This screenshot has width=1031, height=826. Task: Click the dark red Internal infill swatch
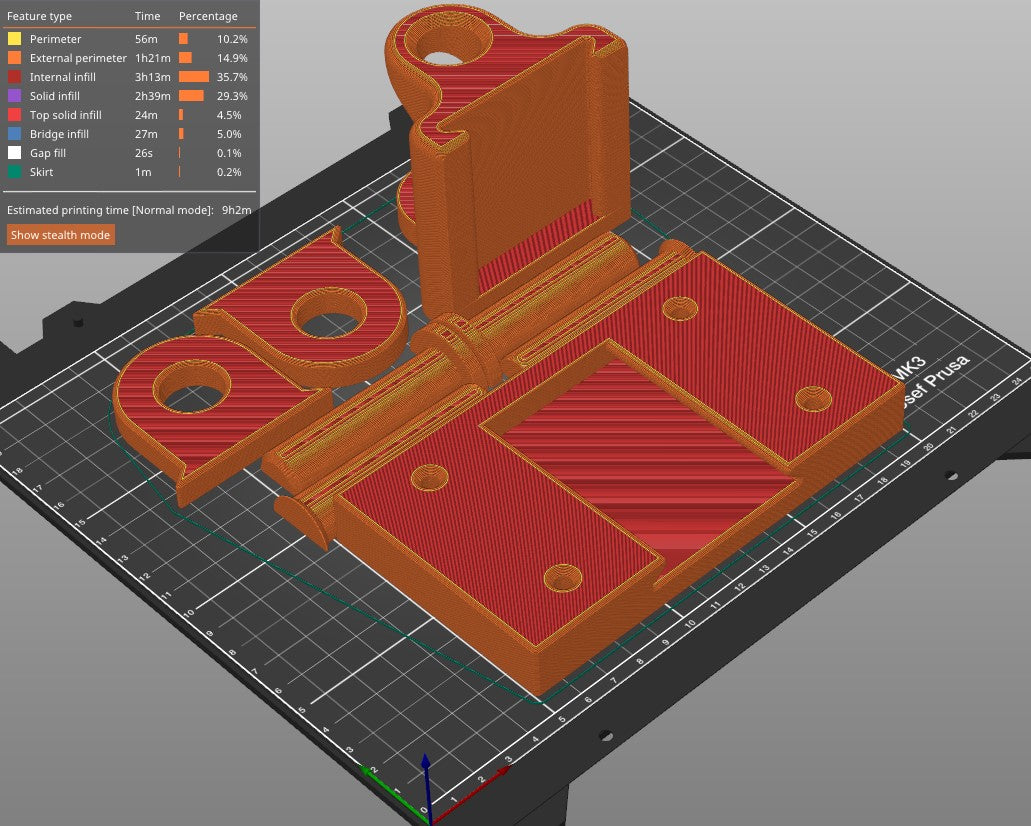click(14, 77)
